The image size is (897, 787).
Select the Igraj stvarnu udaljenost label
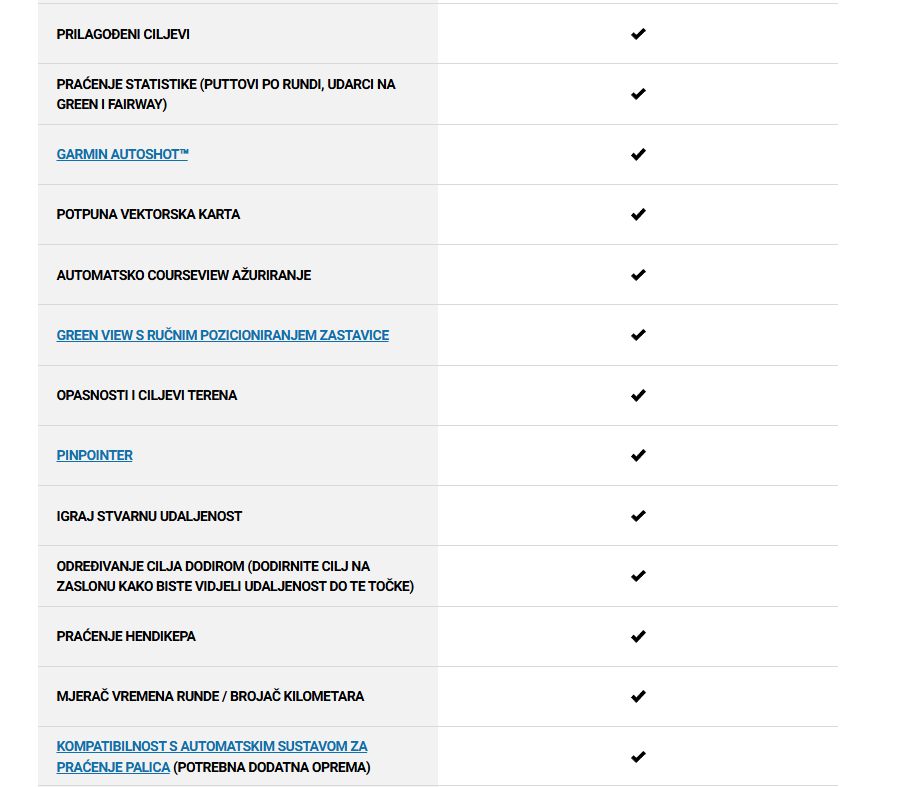click(x=149, y=516)
